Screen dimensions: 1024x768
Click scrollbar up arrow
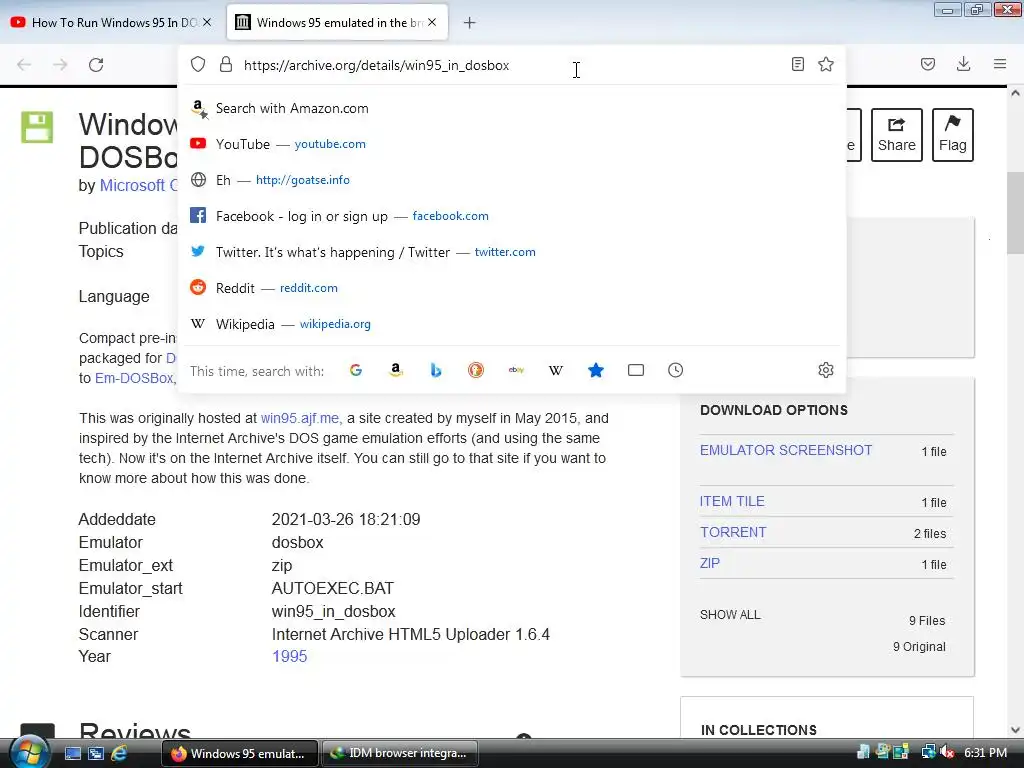(1015, 93)
